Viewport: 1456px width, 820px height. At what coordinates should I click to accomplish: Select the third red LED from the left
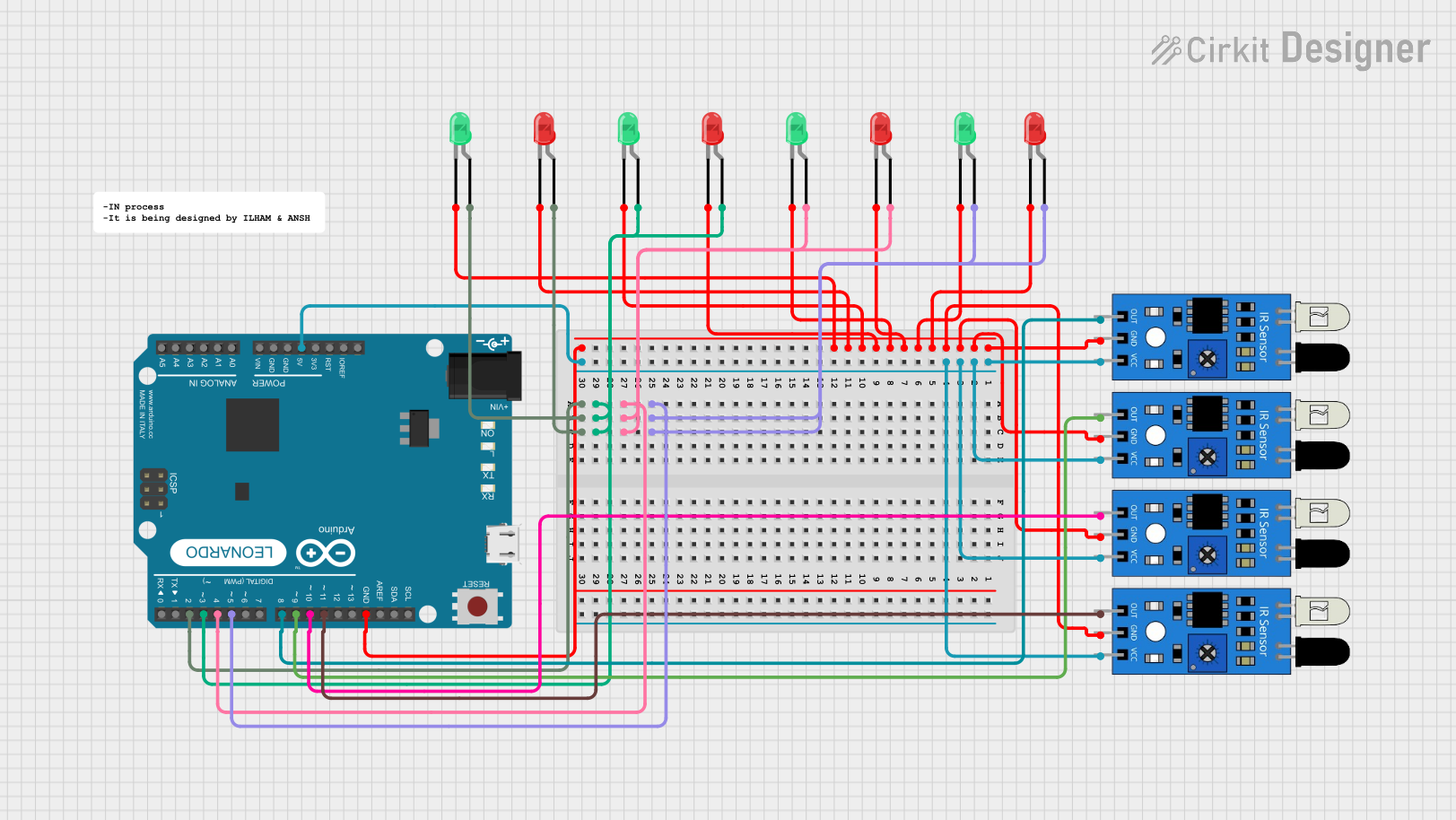point(881,130)
